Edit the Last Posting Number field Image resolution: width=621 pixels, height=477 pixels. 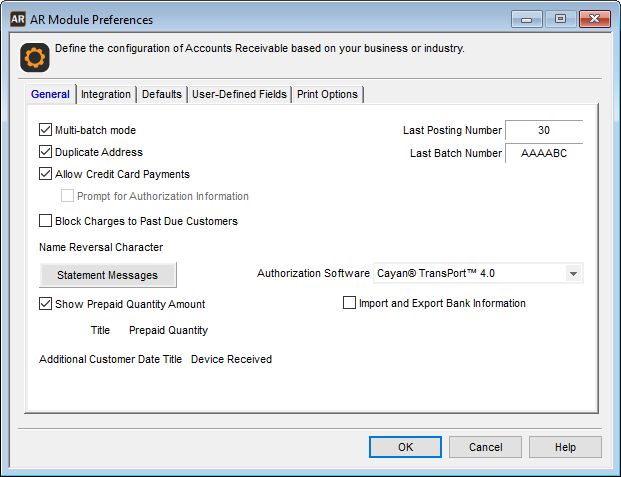544,130
